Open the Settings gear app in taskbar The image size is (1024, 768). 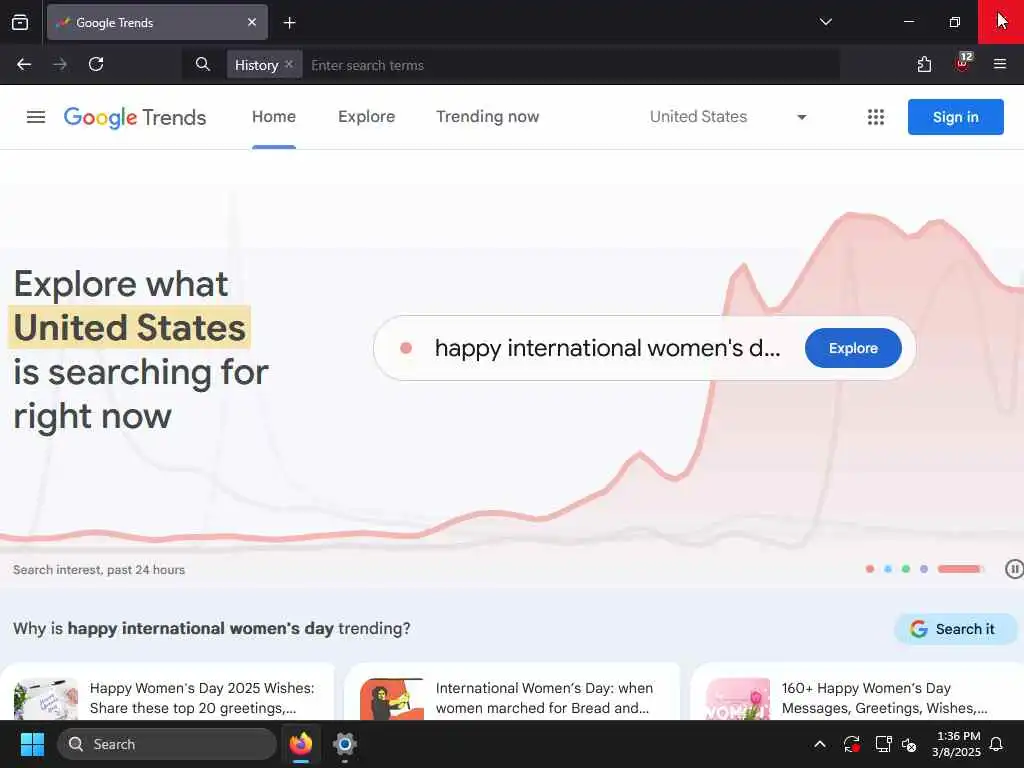tap(344, 744)
